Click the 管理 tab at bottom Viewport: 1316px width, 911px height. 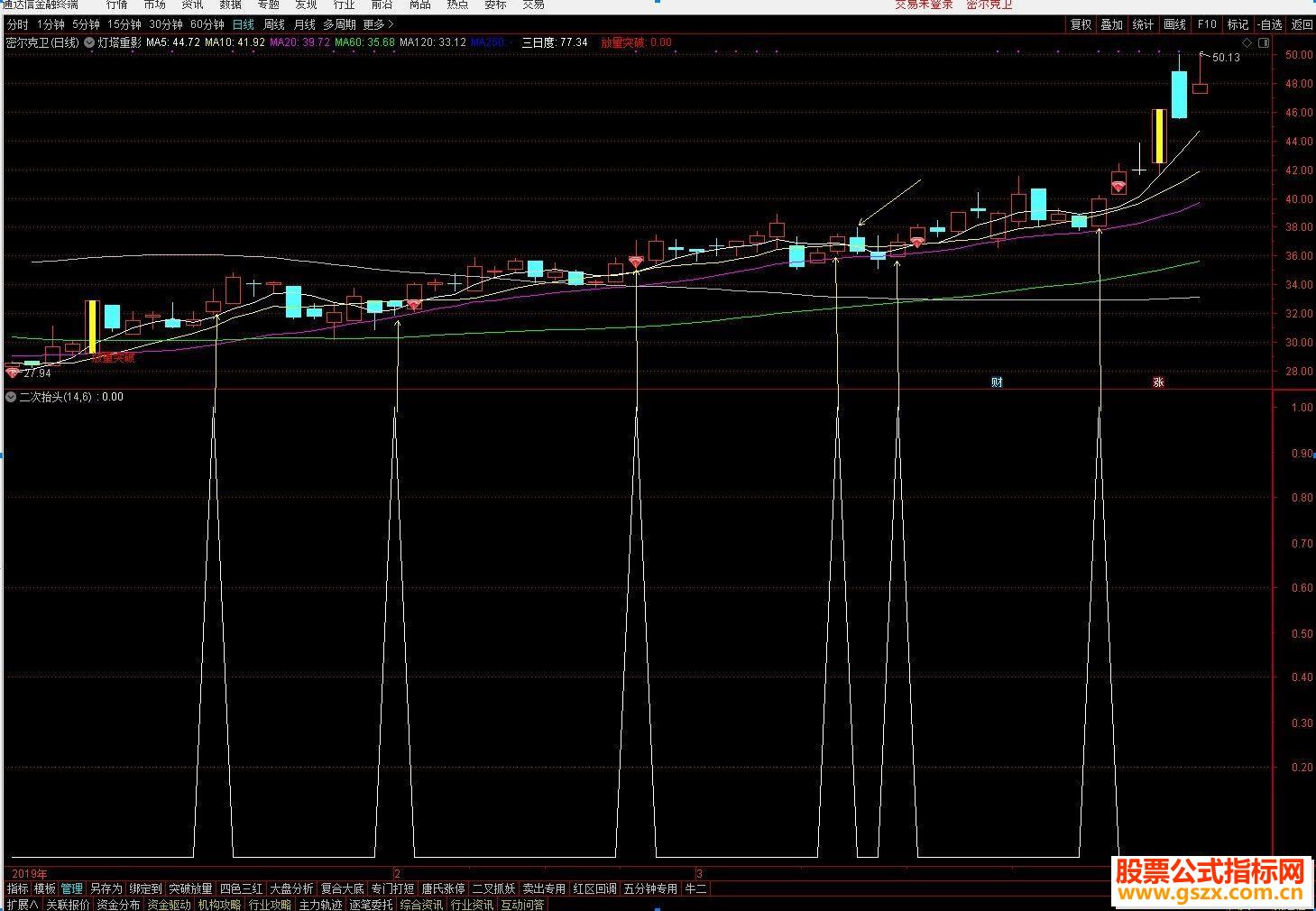[72, 889]
